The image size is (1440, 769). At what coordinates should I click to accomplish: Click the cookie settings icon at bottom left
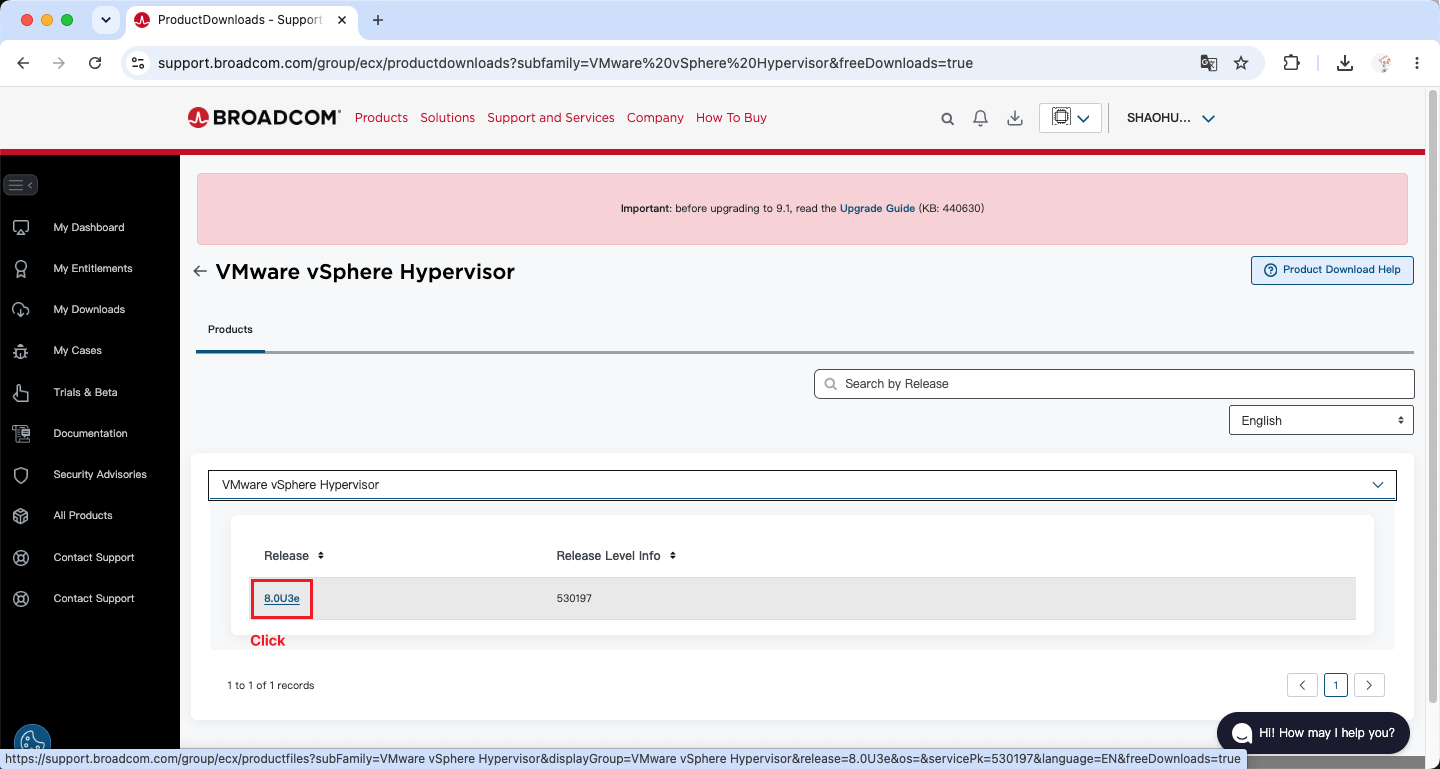point(32,742)
